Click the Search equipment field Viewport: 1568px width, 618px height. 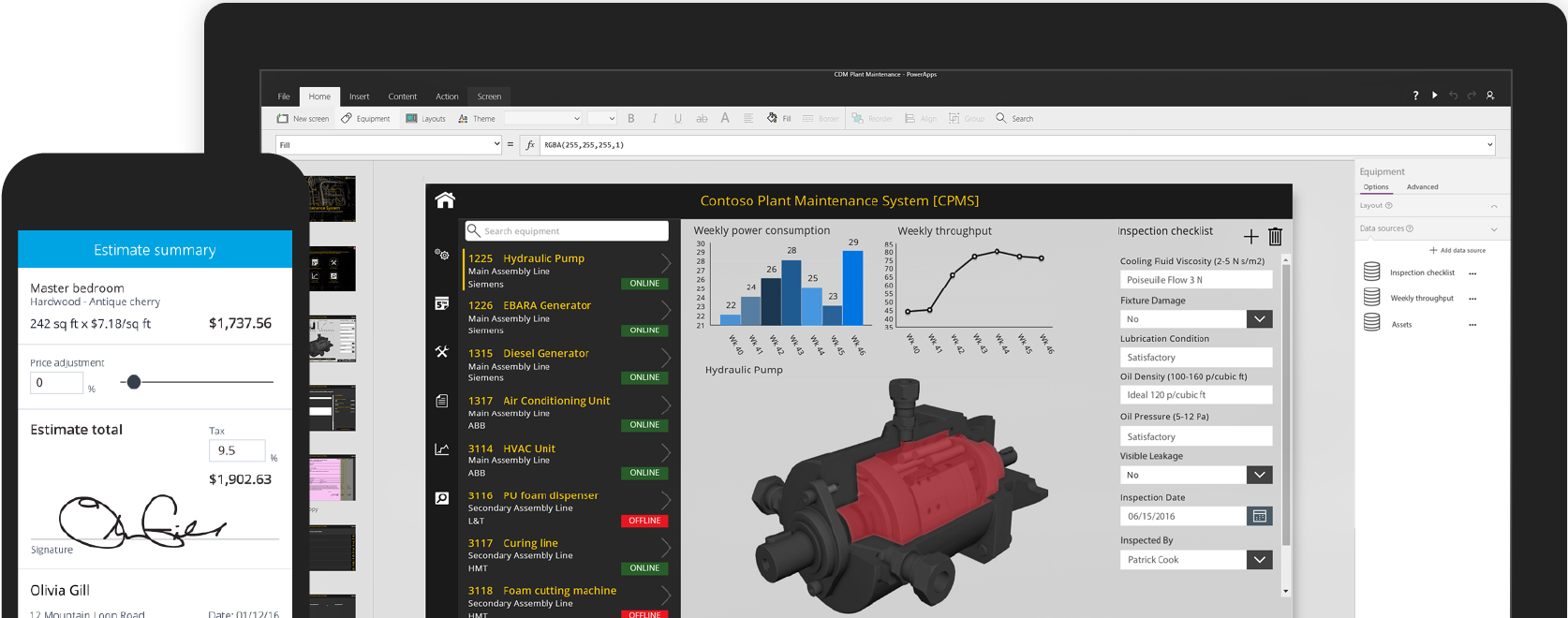568,231
